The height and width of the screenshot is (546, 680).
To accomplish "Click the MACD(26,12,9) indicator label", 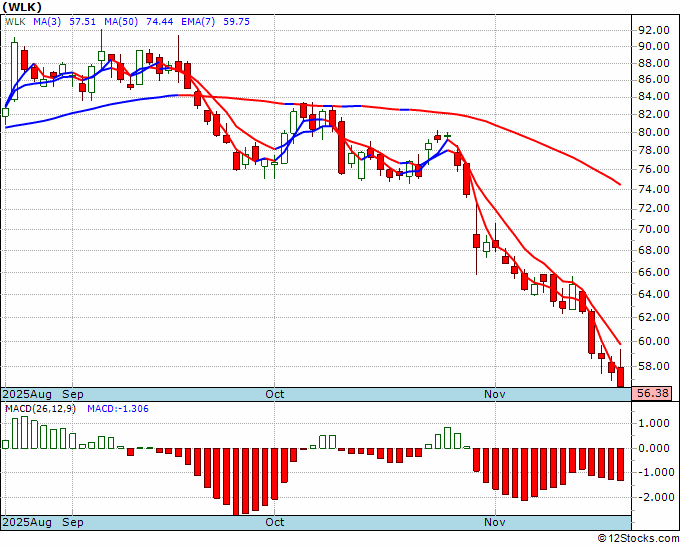I will (40, 409).
